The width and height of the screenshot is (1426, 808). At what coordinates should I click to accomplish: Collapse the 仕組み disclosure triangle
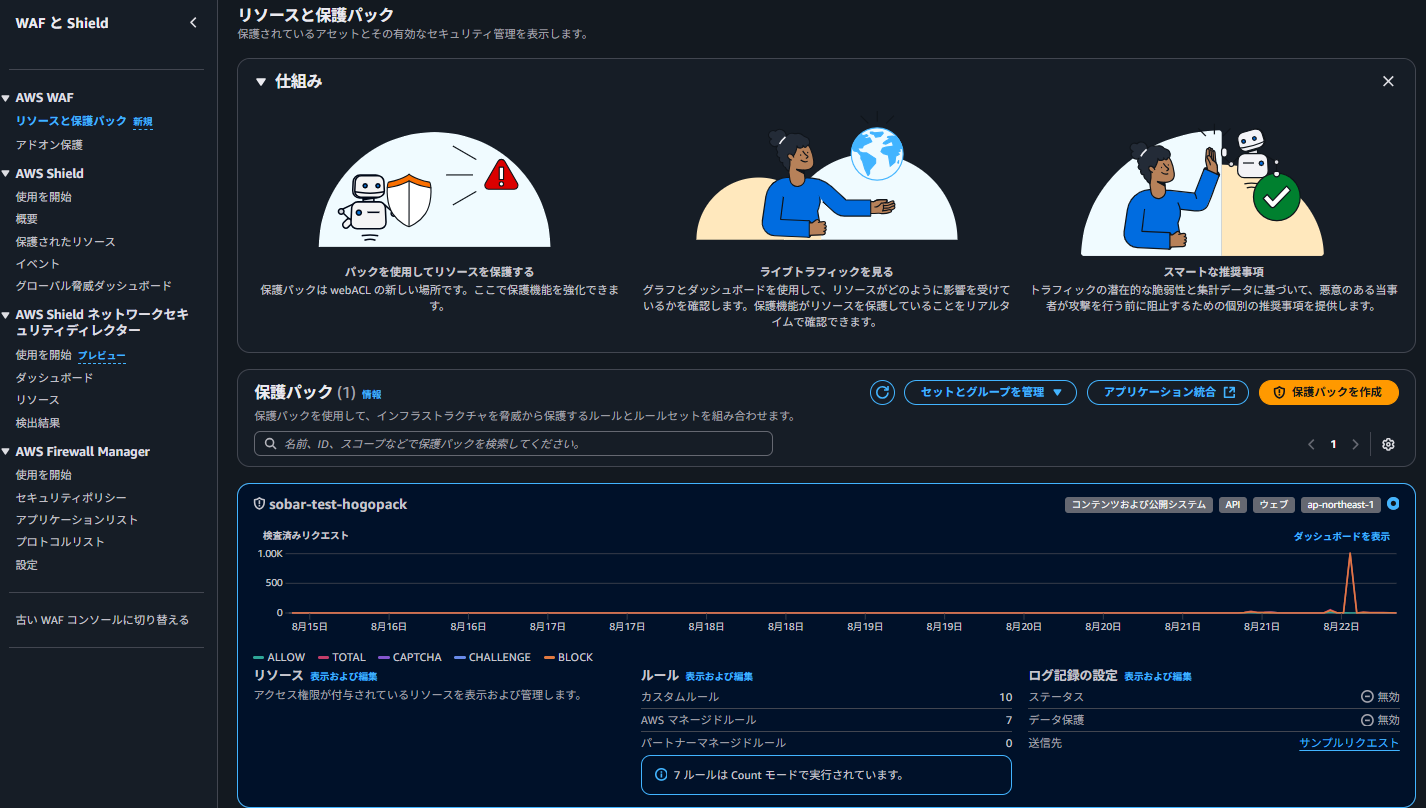coord(260,81)
